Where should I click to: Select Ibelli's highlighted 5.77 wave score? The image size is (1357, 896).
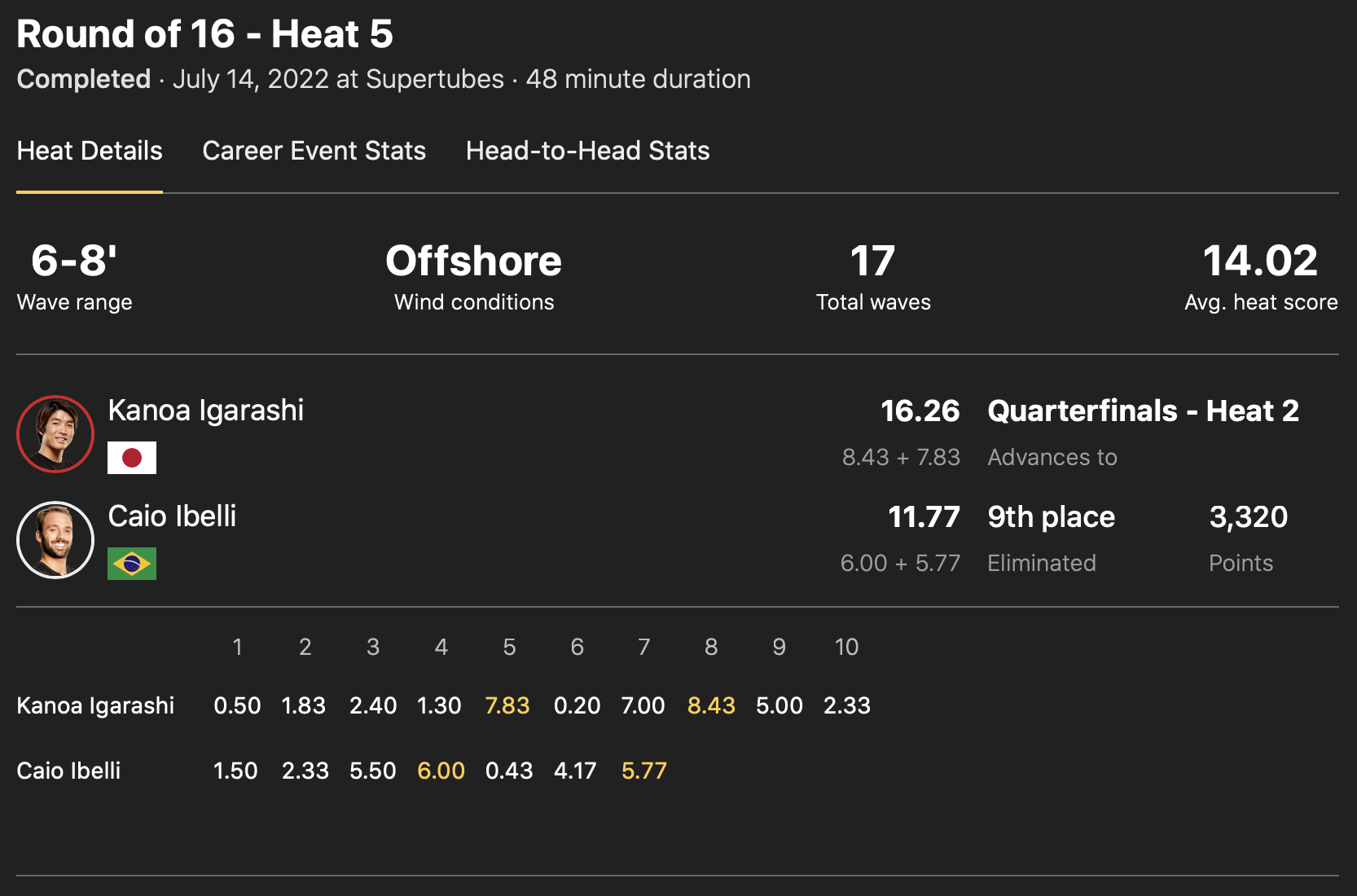(x=643, y=771)
